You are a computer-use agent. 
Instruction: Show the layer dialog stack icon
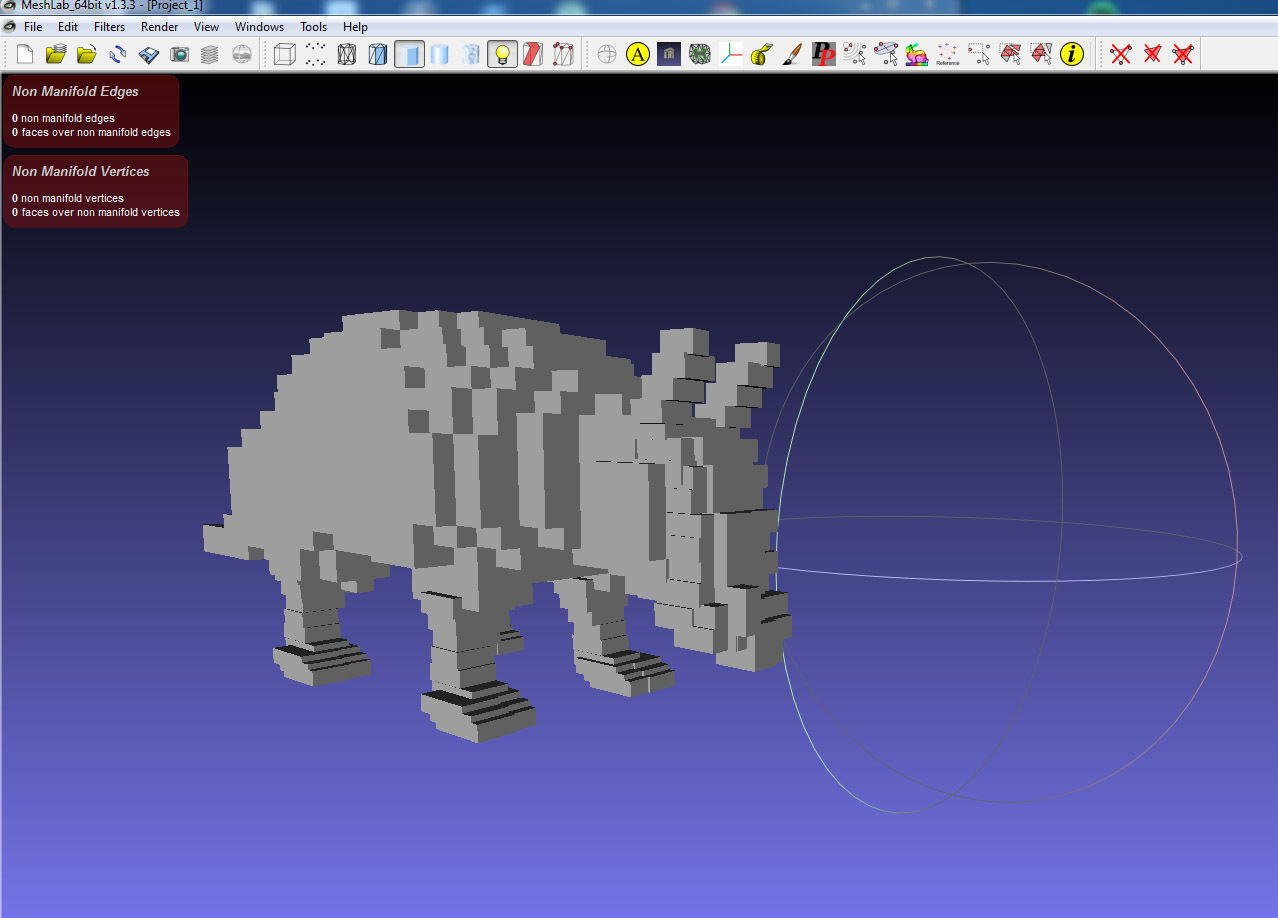210,54
